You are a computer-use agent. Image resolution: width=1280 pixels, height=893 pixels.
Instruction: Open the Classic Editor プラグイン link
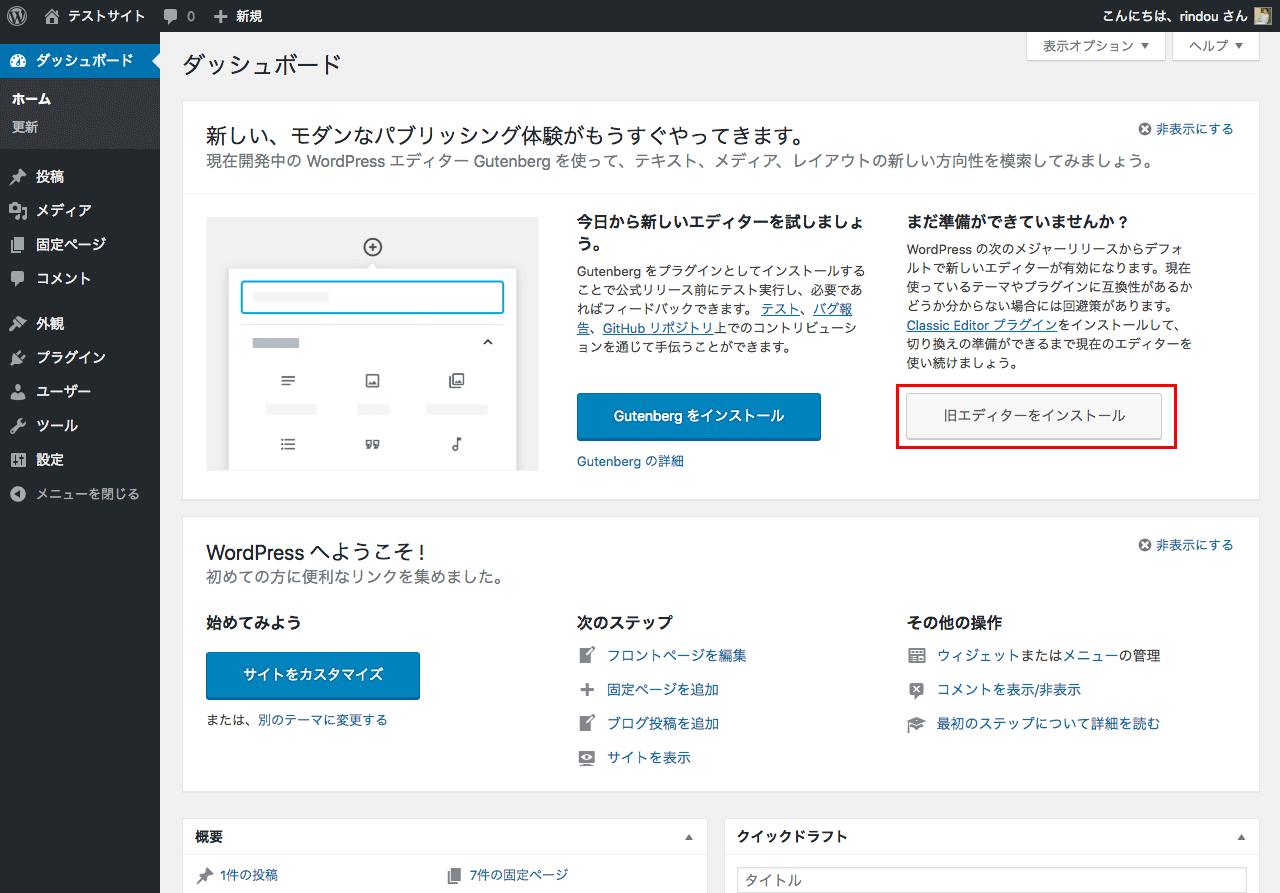[982, 326]
